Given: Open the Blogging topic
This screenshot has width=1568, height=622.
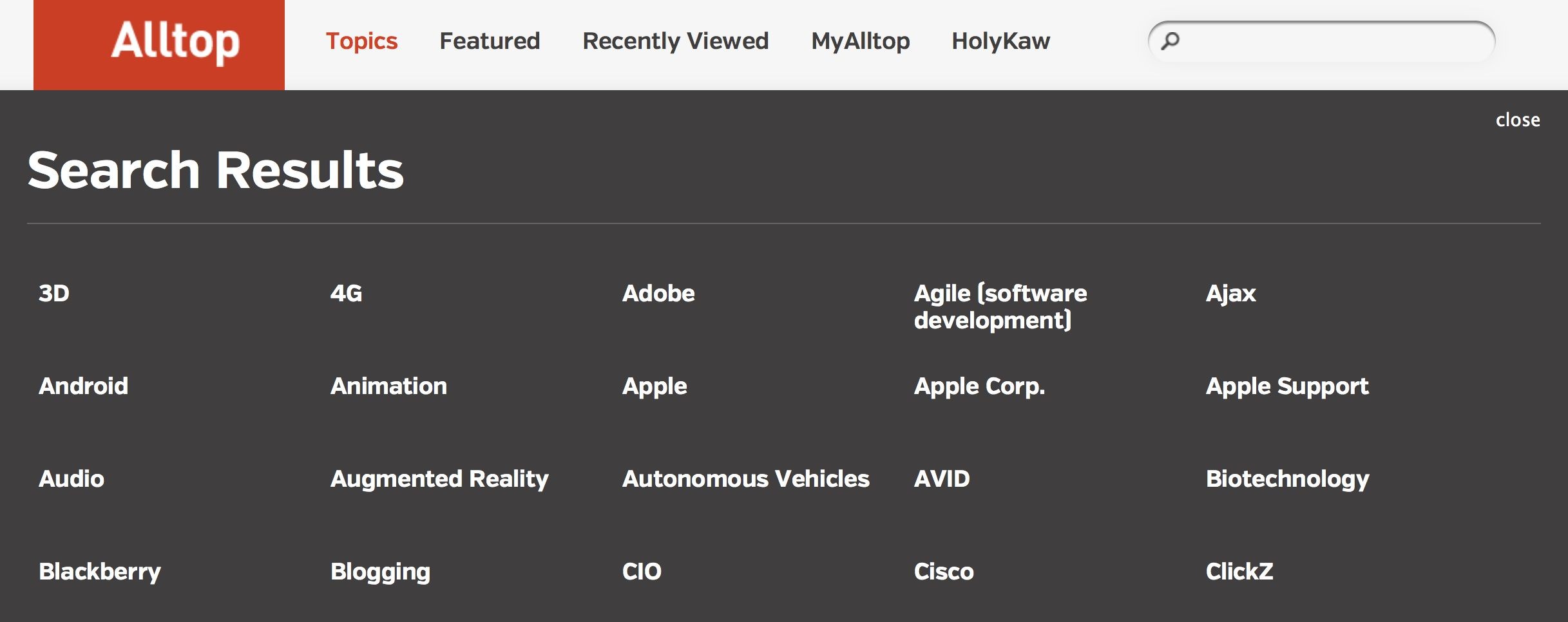Looking at the screenshot, I should (x=380, y=572).
